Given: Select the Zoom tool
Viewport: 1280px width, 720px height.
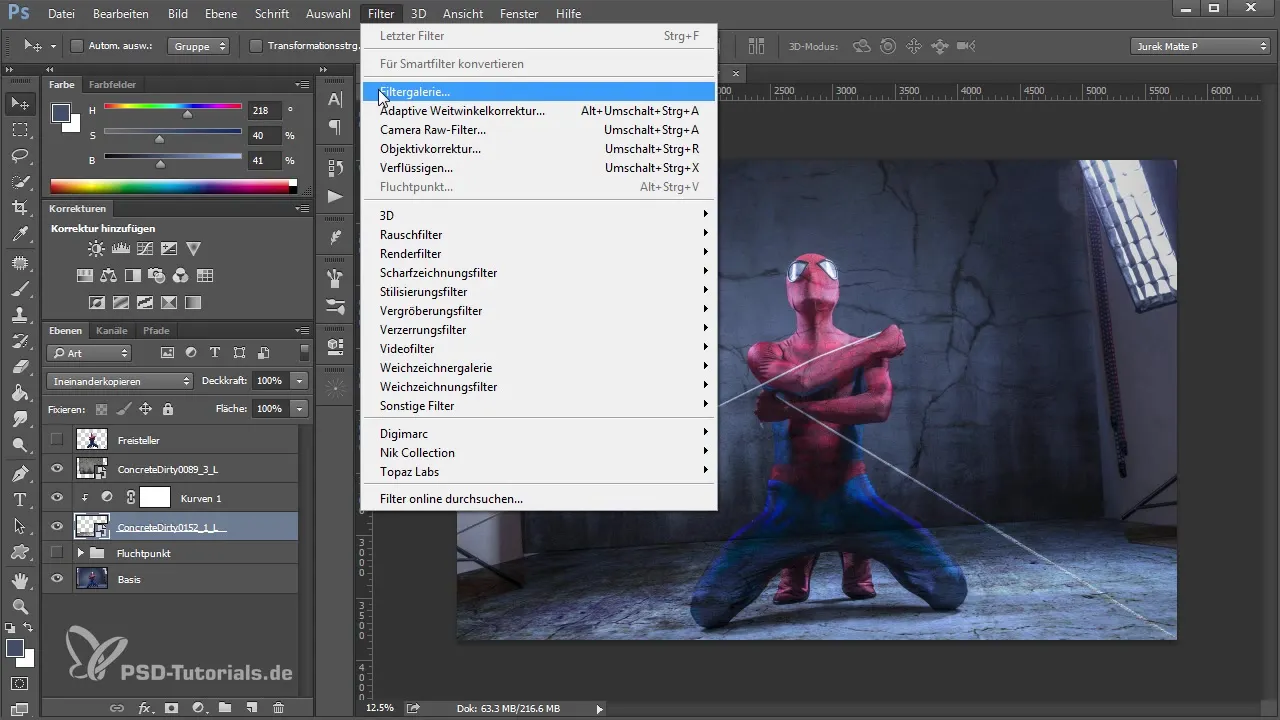Looking at the screenshot, I should point(19,606).
